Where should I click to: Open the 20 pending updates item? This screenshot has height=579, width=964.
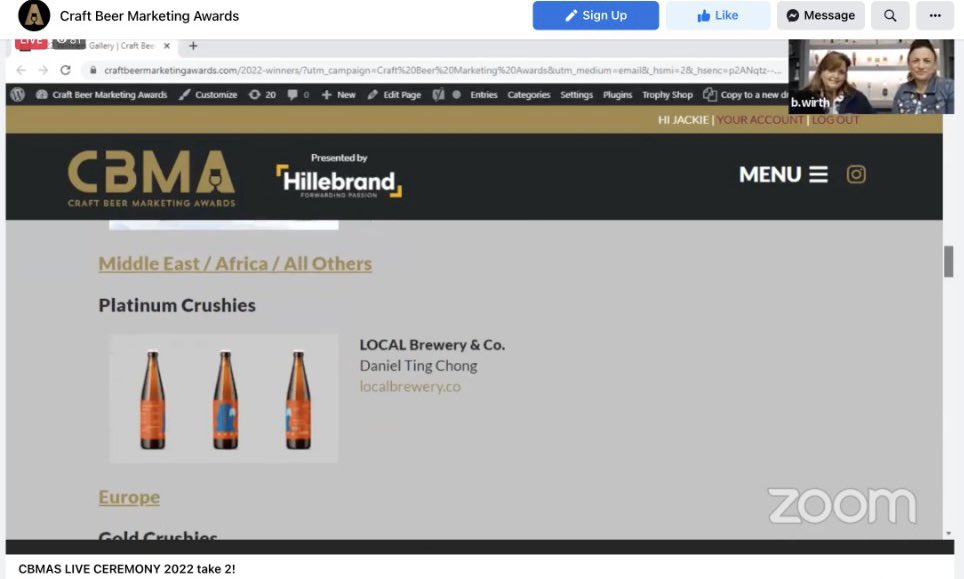point(263,95)
